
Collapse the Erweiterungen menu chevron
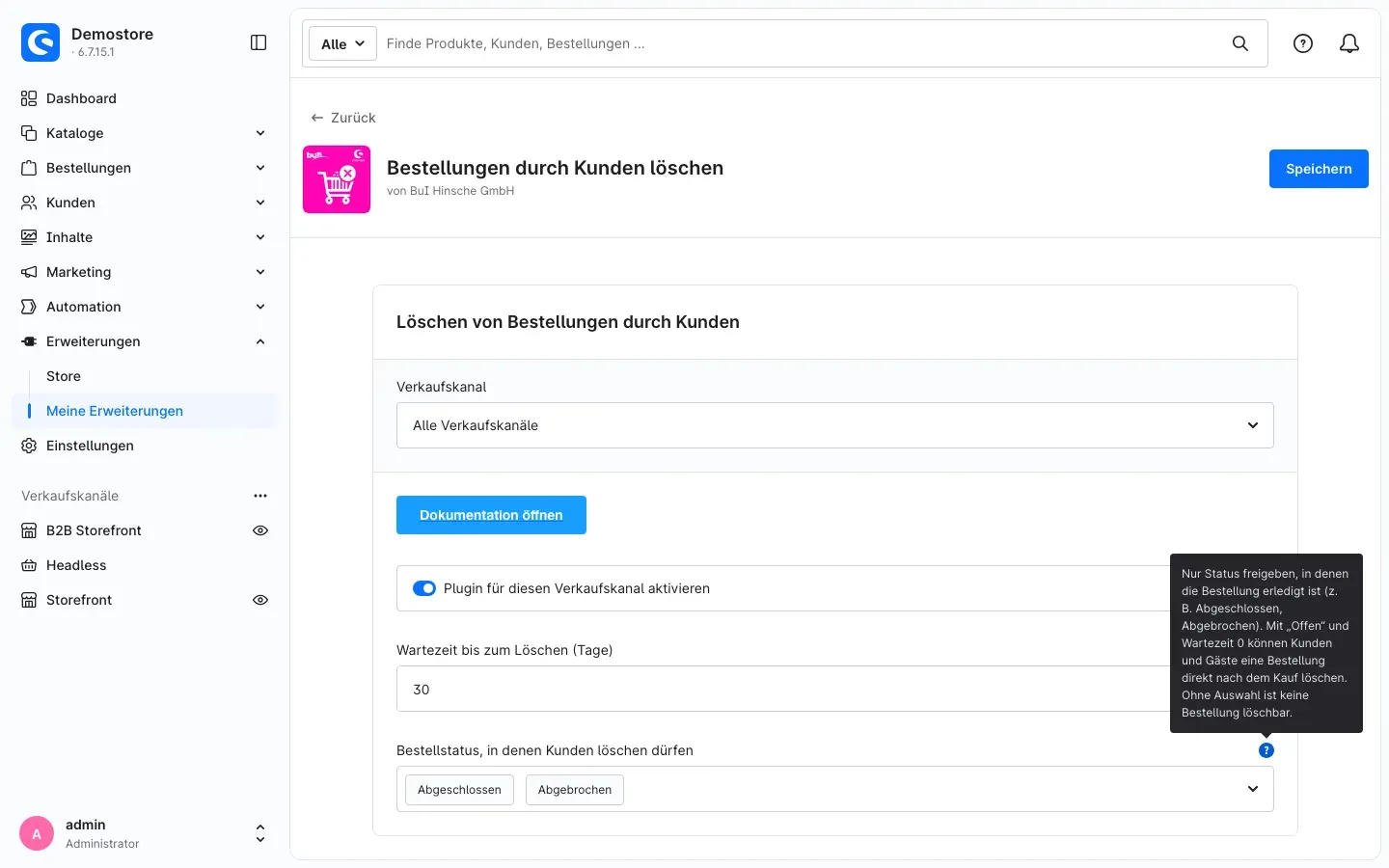point(260,341)
